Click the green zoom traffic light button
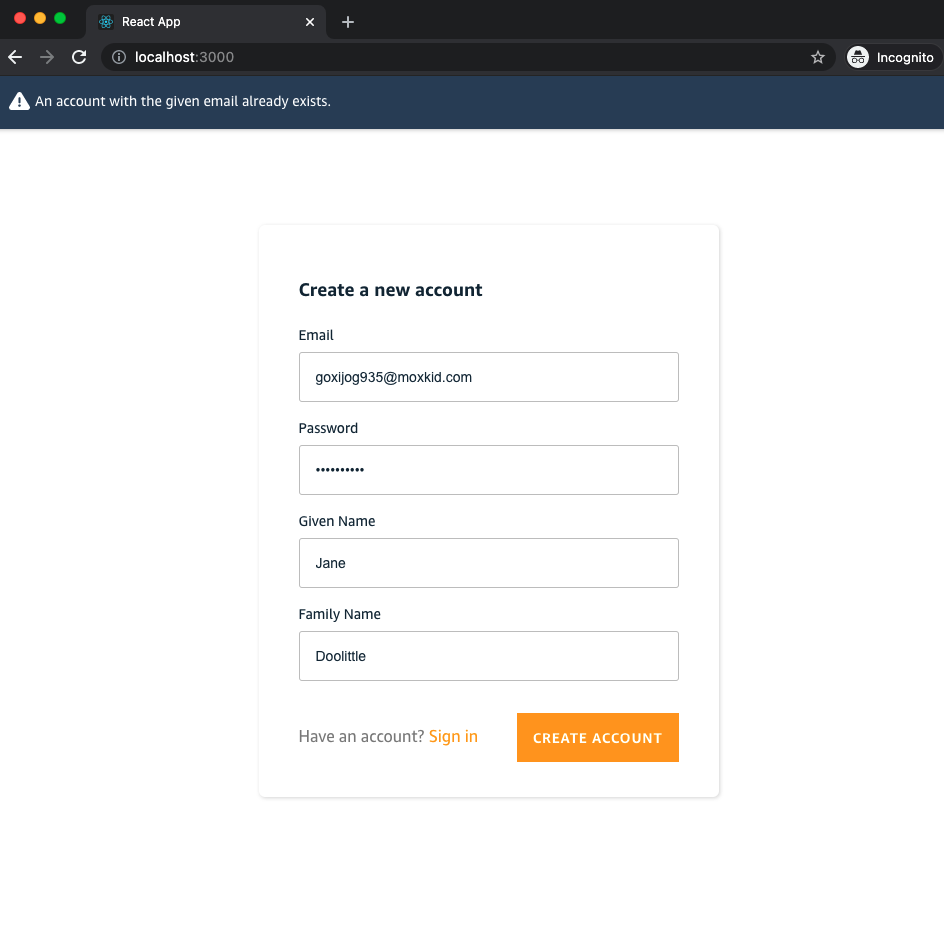Viewport: 944px width, 951px height. tap(58, 17)
